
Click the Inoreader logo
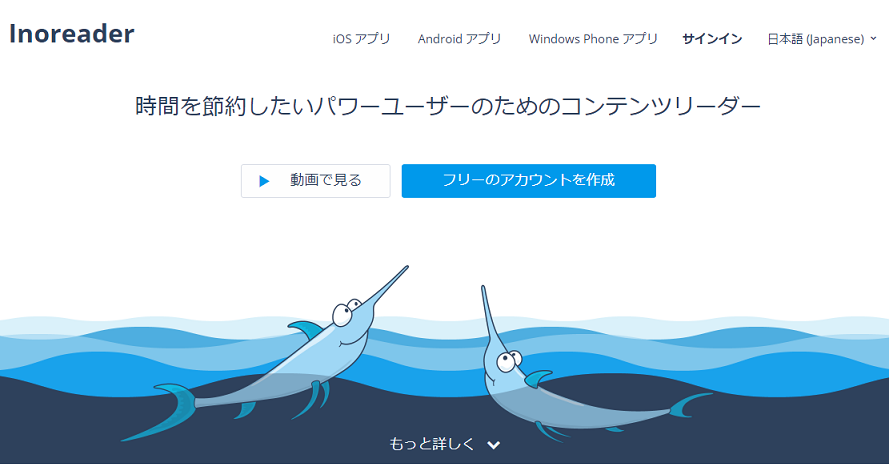[72, 34]
